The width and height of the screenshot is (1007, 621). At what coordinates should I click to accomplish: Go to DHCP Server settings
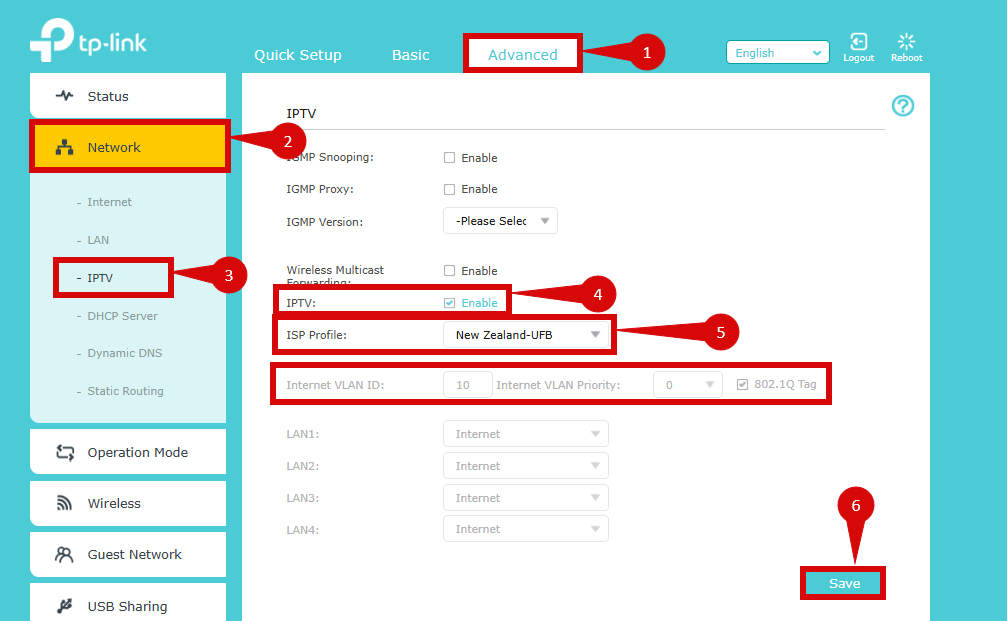(x=122, y=316)
